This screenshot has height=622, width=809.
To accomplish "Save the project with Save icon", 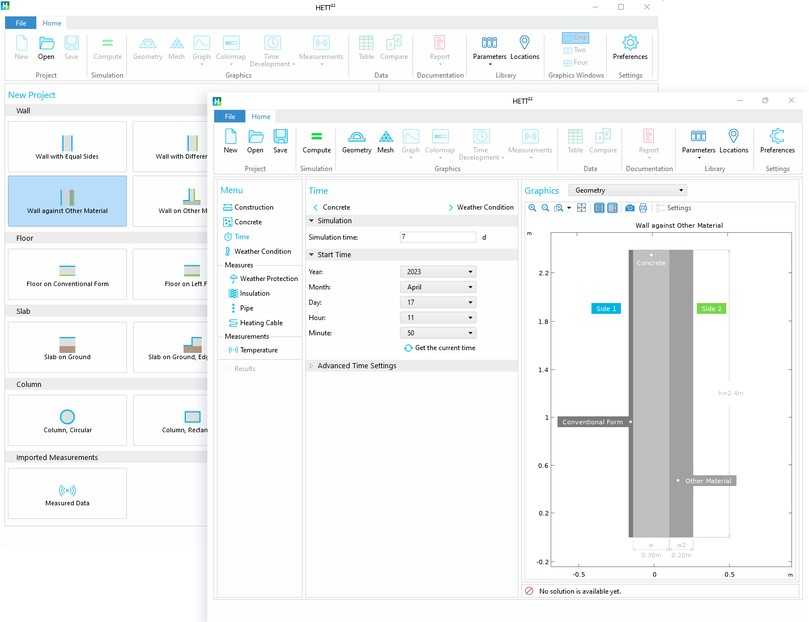I will pos(280,140).
